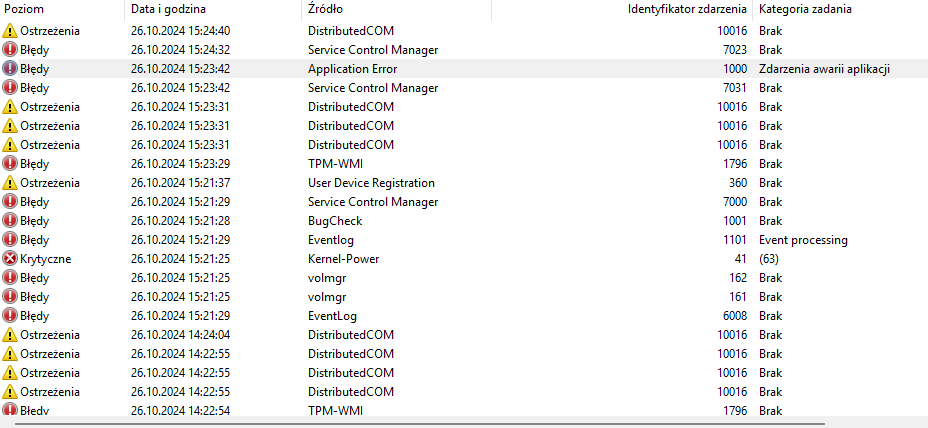Viewport: 928px width, 428px height.
Task: Click the warning icon of the 14:24:04 DistributedCOM event
Action: 10,335
